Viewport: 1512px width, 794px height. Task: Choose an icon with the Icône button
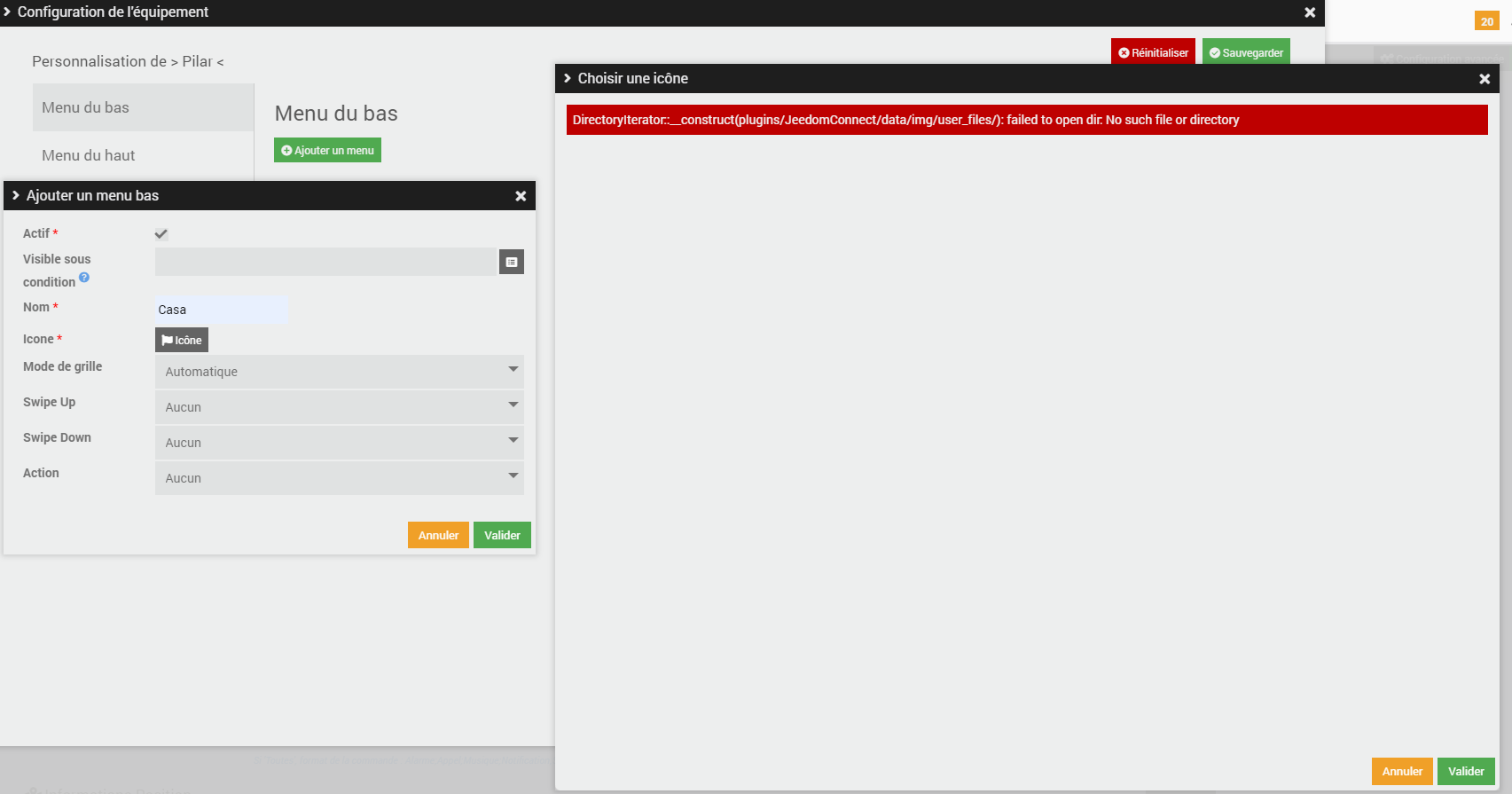[182, 340]
